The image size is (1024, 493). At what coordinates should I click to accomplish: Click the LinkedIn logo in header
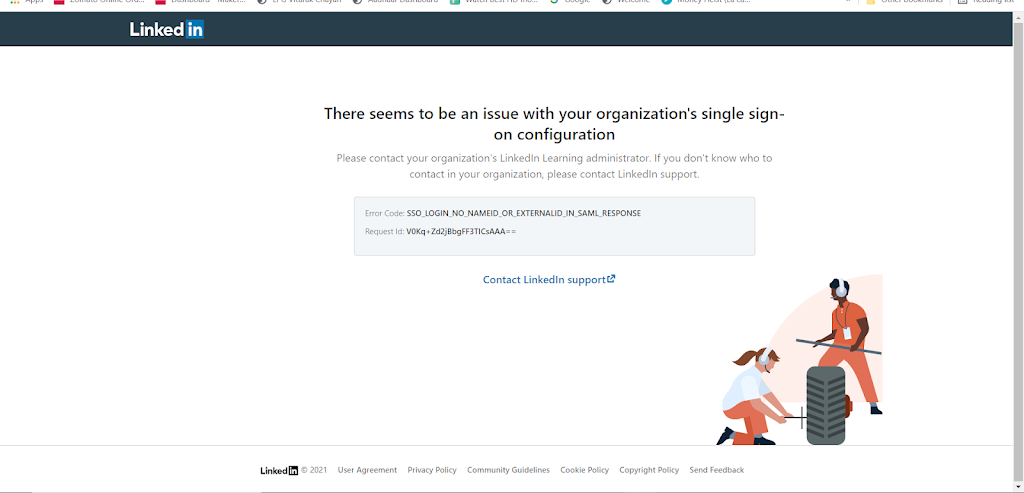[x=167, y=29]
